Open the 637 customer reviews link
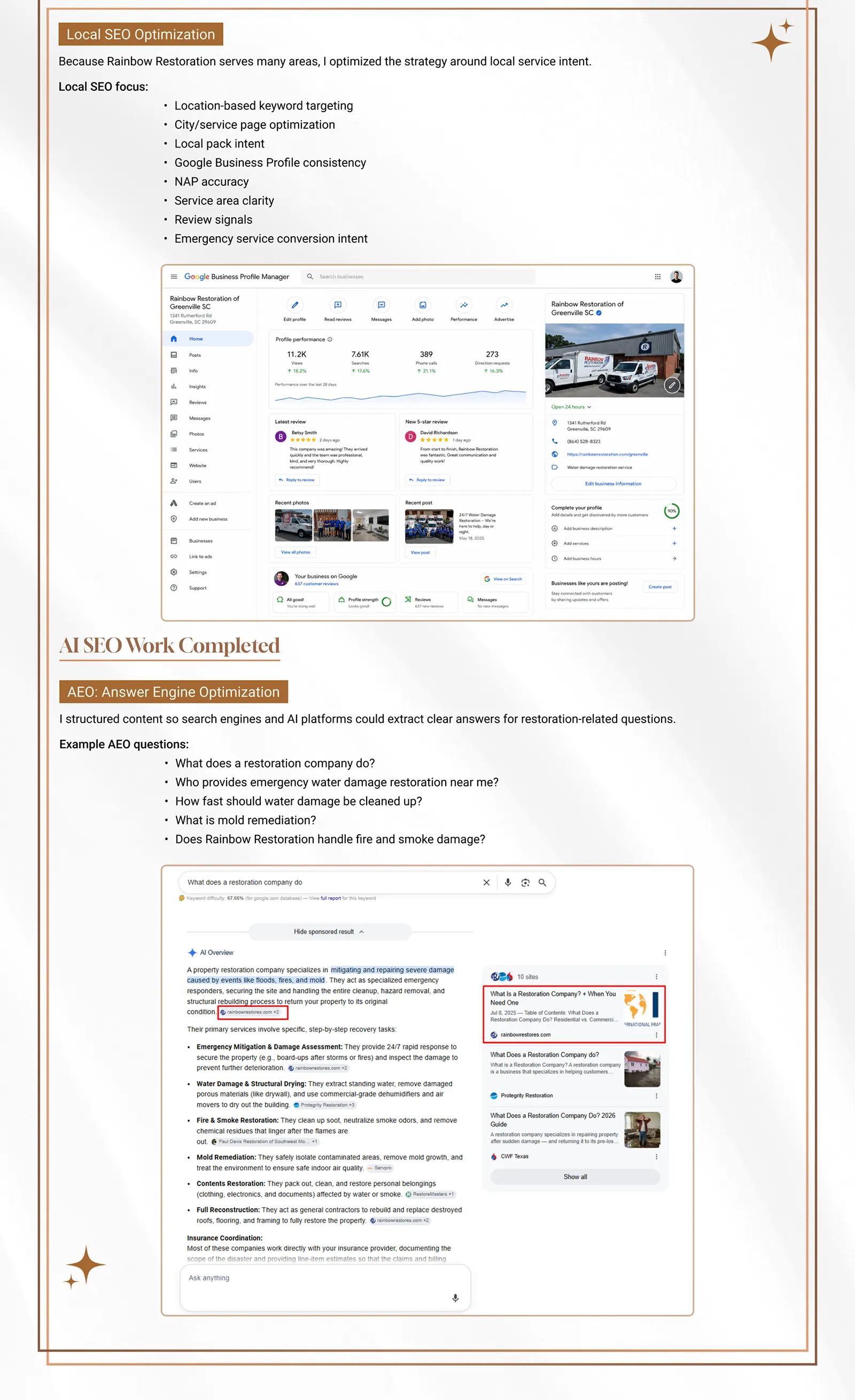Viewport: 855px width, 1400px height. [x=316, y=583]
